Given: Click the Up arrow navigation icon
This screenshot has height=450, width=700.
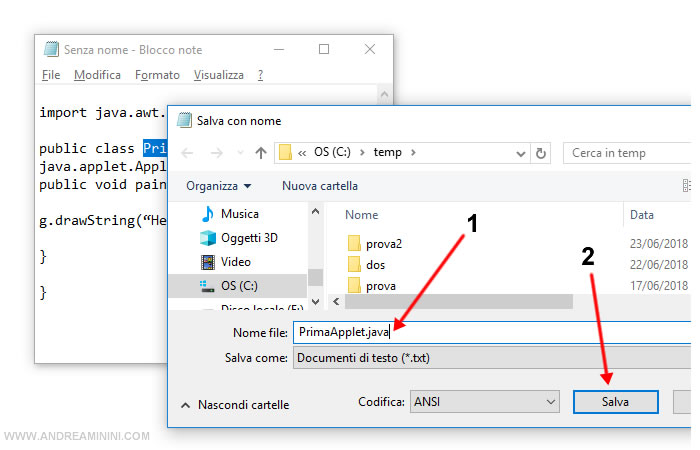Looking at the screenshot, I should [261, 153].
